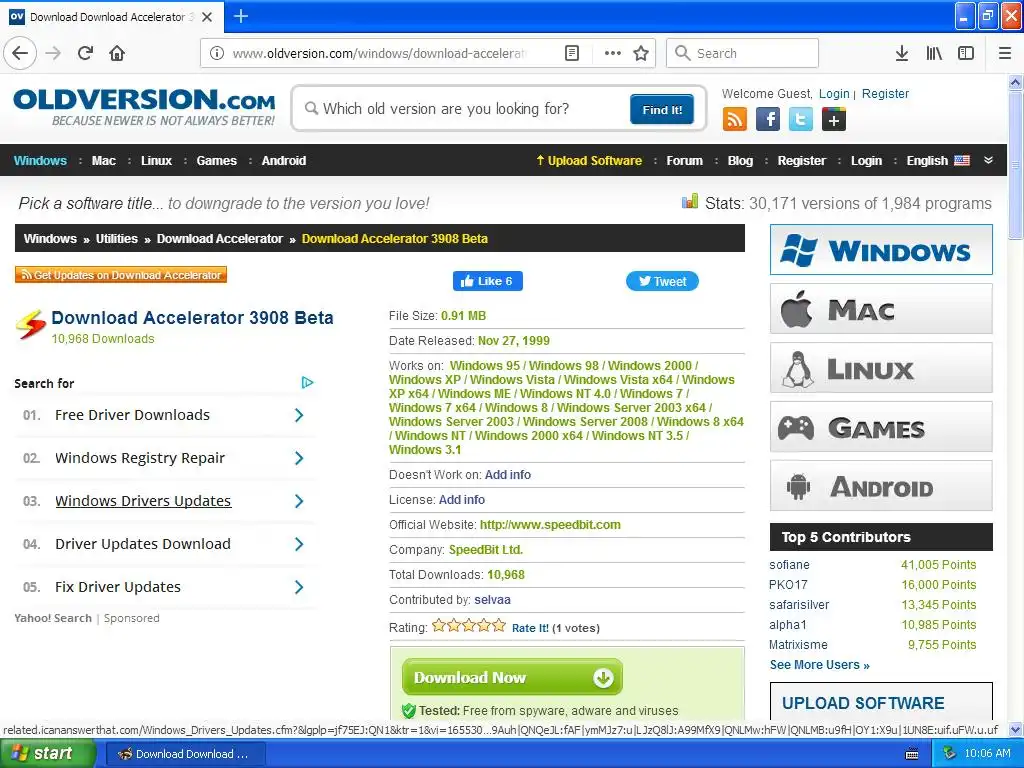Click Utilities in the breadcrumb
The width and height of the screenshot is (1024, 768).
pos(117,238)
